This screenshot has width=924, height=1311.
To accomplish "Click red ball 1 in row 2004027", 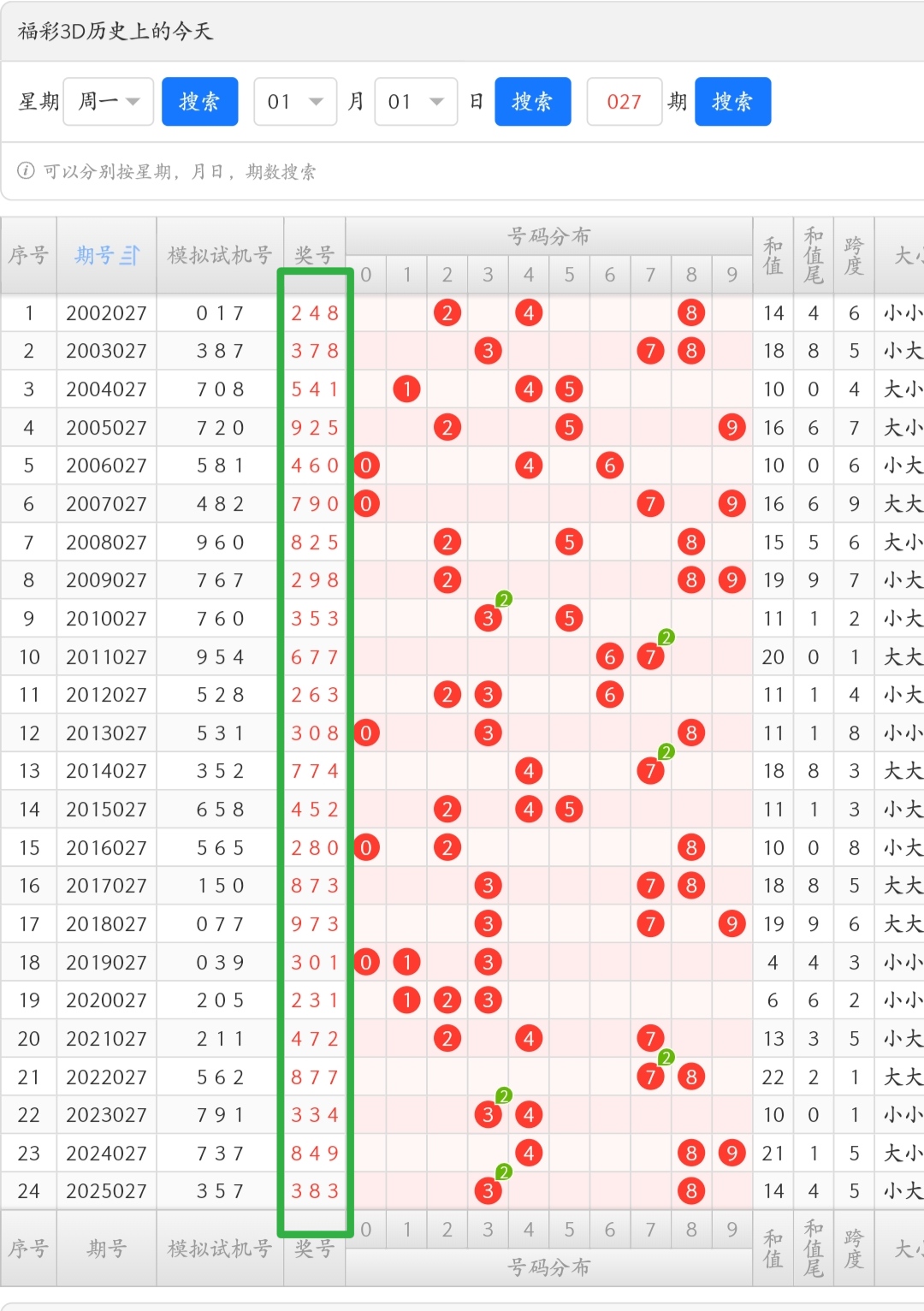I will (406, 389).
